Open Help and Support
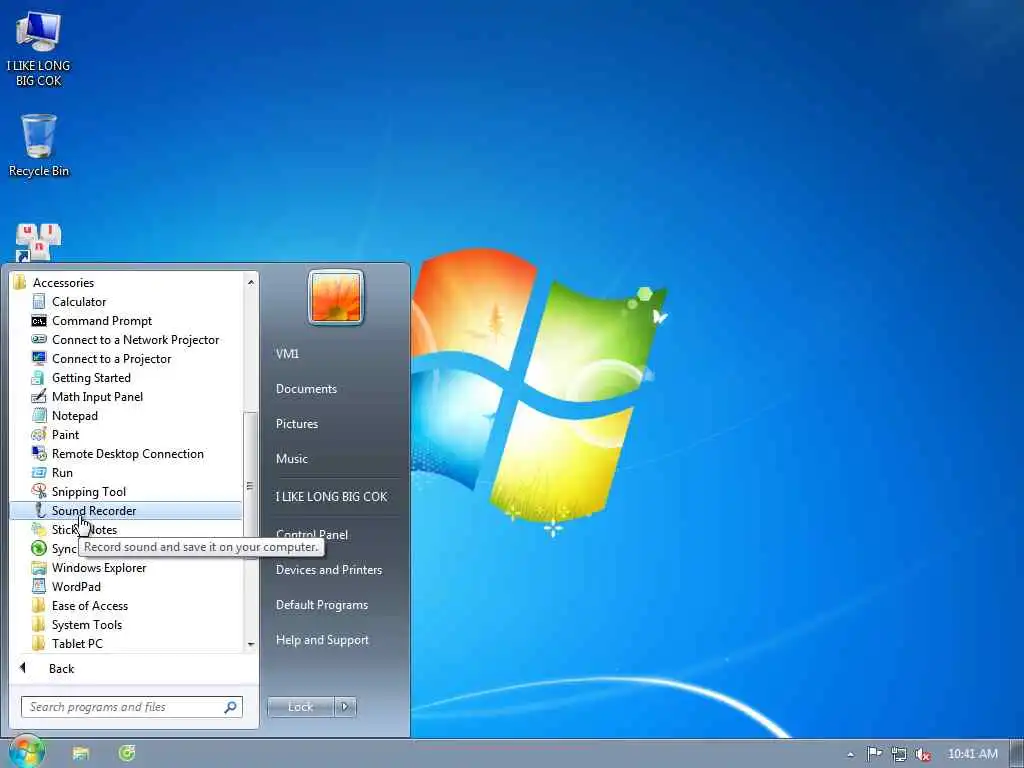 (x=322, y=641)
